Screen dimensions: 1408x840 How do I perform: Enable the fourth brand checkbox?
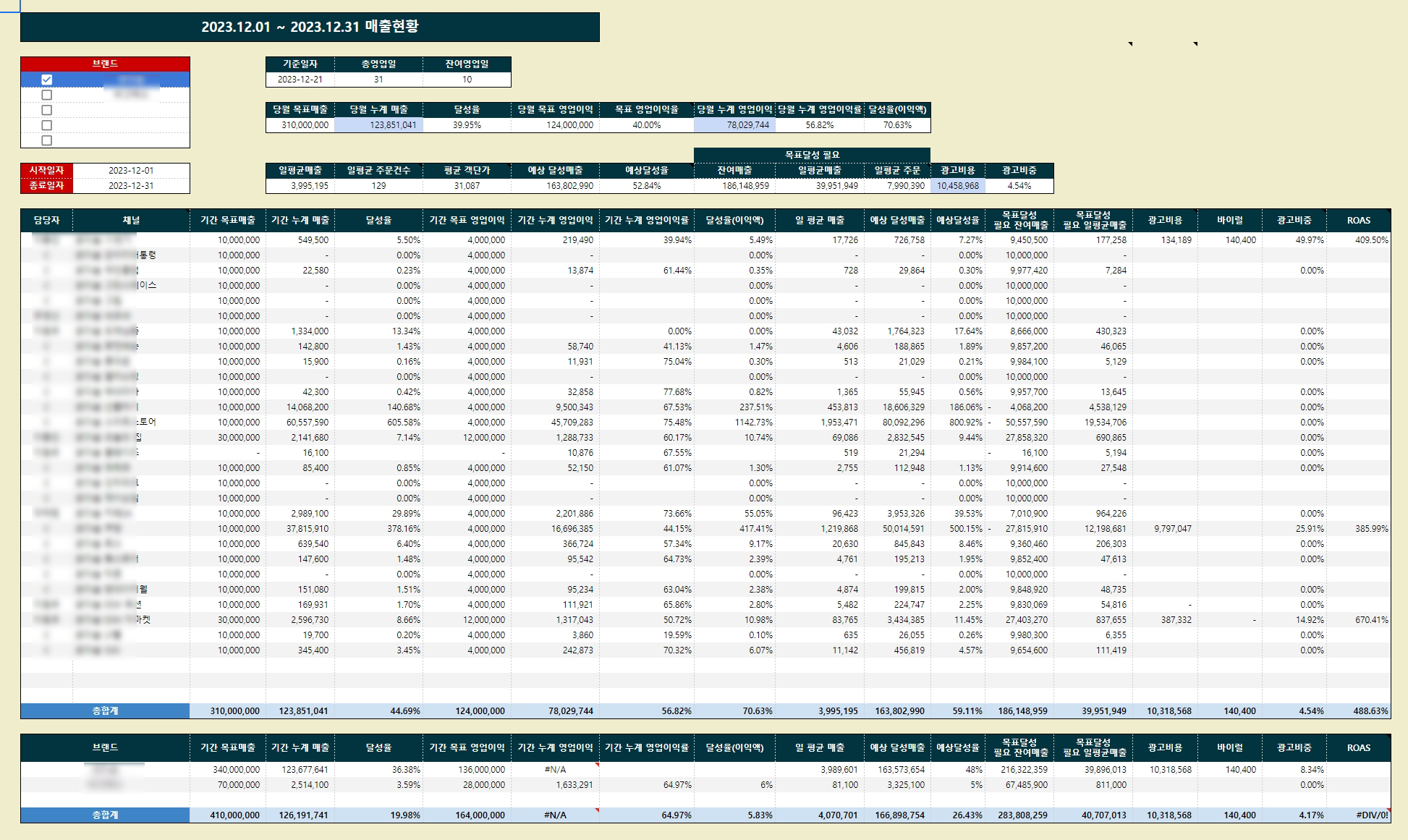(47, 125)
